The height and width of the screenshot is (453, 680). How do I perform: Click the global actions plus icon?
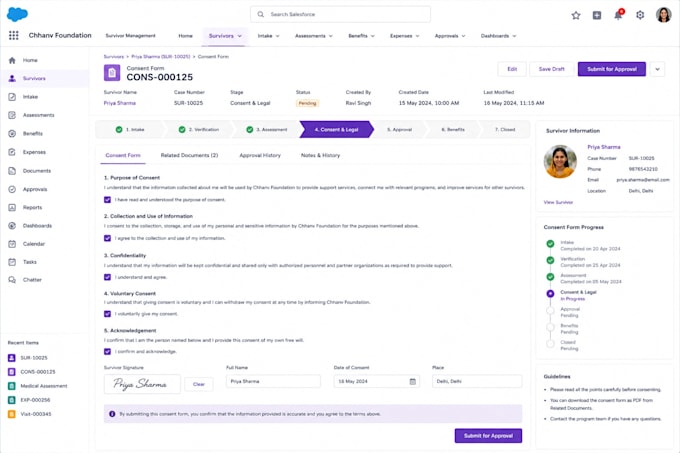pyautogui.click(x=597, y=15)
